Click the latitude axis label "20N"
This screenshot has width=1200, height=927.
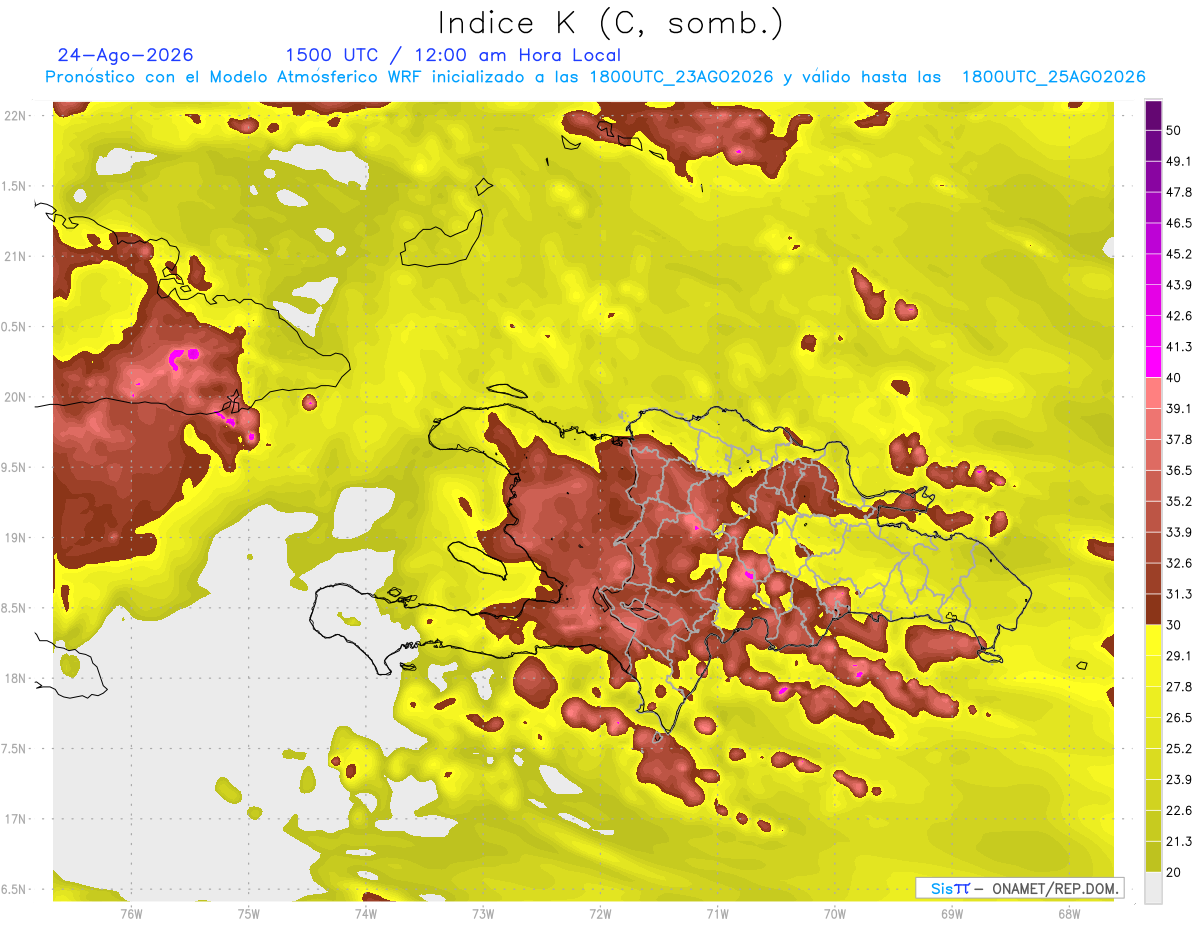point(16,397)
